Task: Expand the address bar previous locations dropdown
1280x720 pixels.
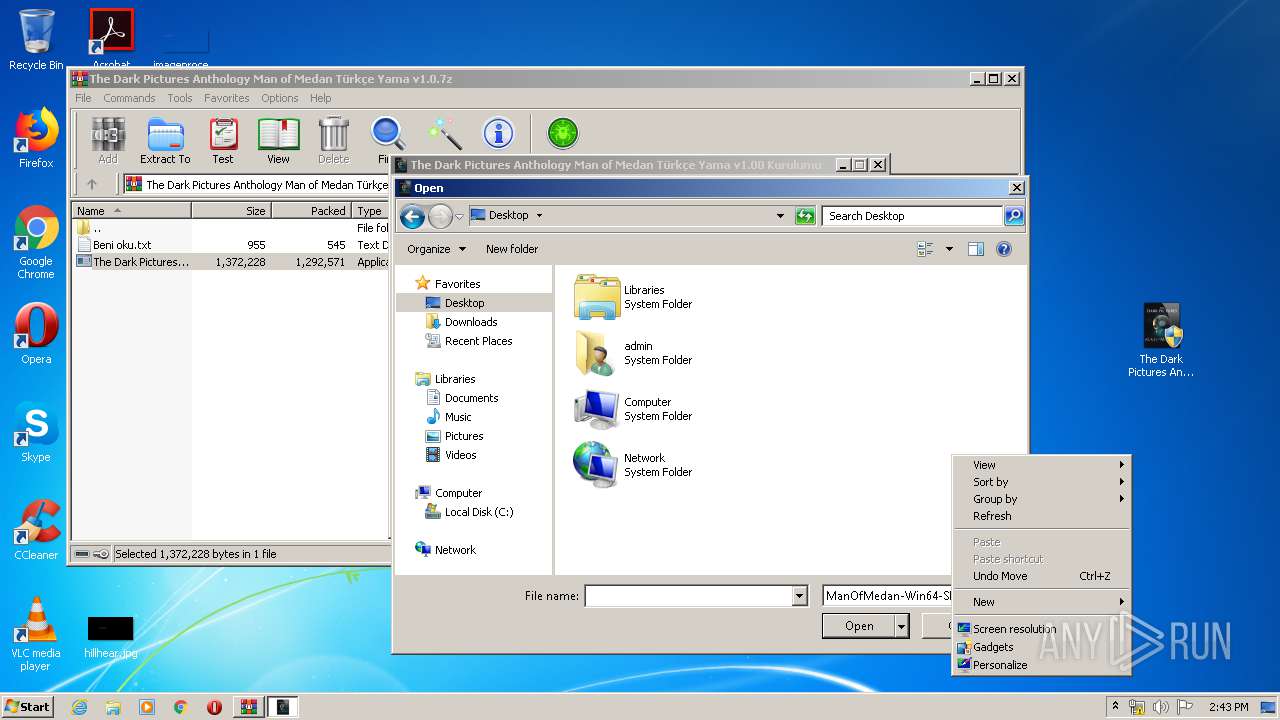Action: click(780, 216)
